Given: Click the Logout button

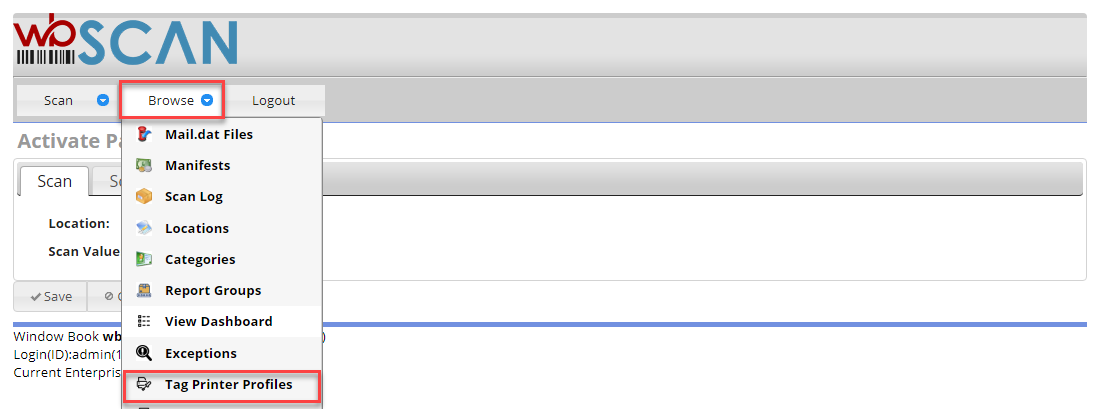Looking at the screenshot, I should point(274,100).
